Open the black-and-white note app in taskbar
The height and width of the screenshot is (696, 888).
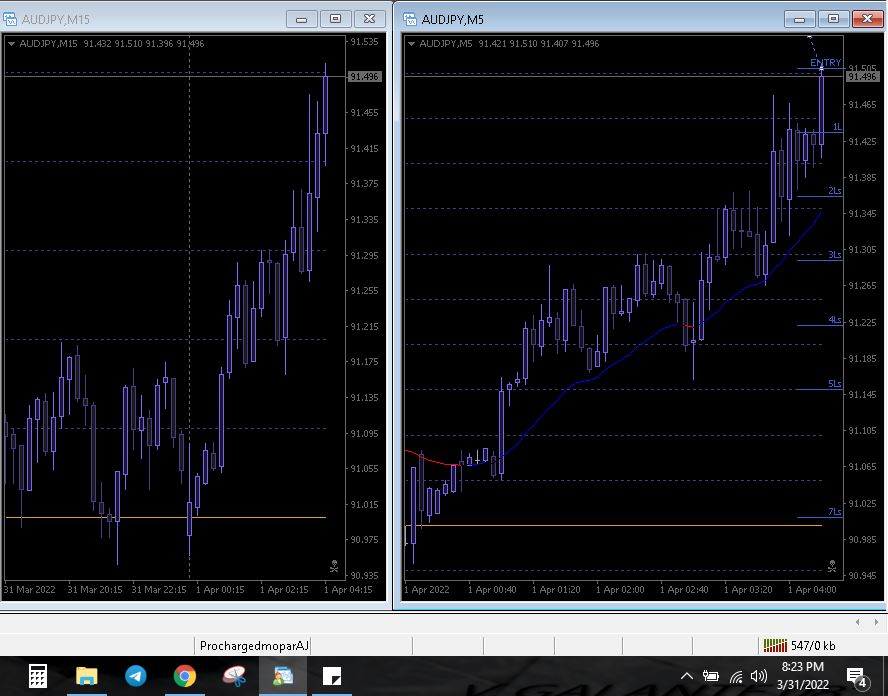pyautogui.click(x=332, y=676)
